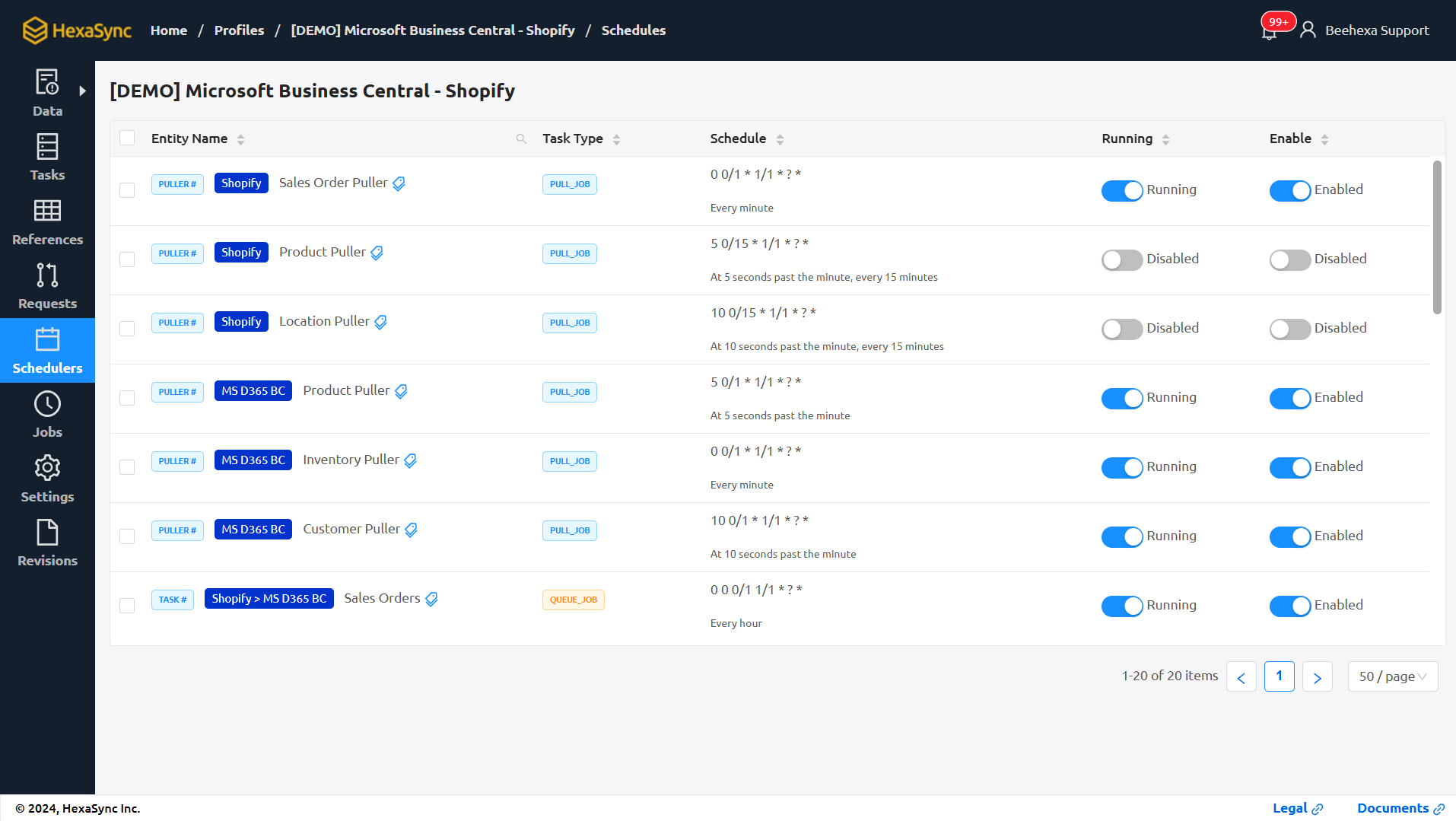Click tag icon beside Customer Puller
The height and width of the screenshot is (821, 1456).
(x=411, y=530)
